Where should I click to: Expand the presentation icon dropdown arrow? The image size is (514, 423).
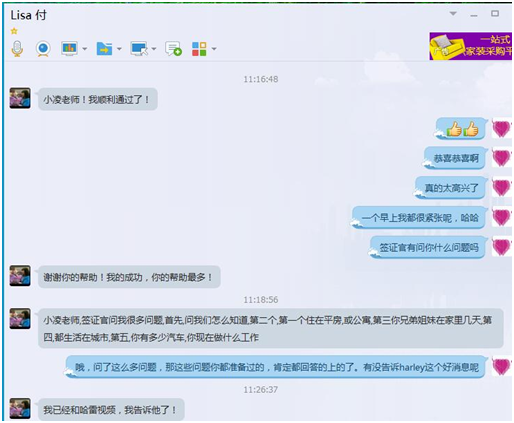pyautogui.click(x=85, y=49)
